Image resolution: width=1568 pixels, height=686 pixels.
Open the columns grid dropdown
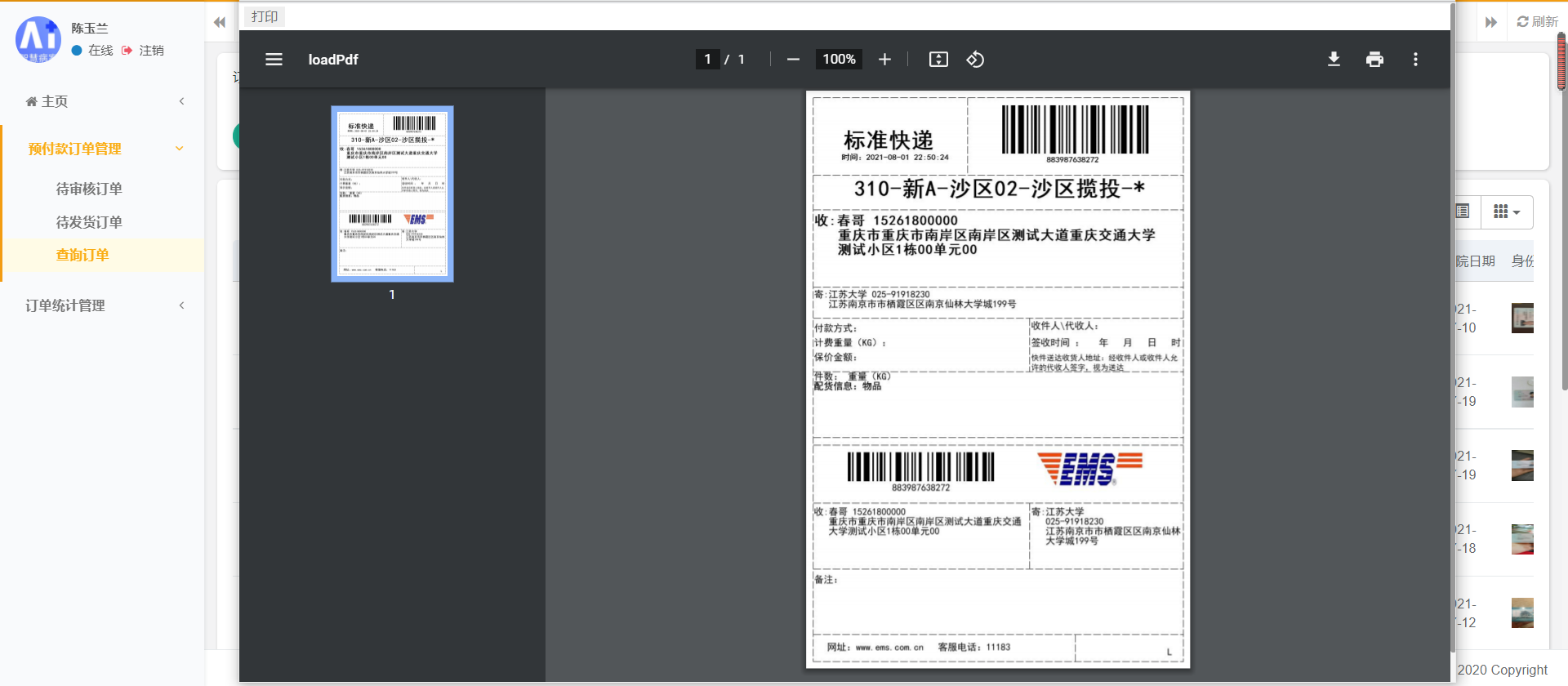point(1506,212)
